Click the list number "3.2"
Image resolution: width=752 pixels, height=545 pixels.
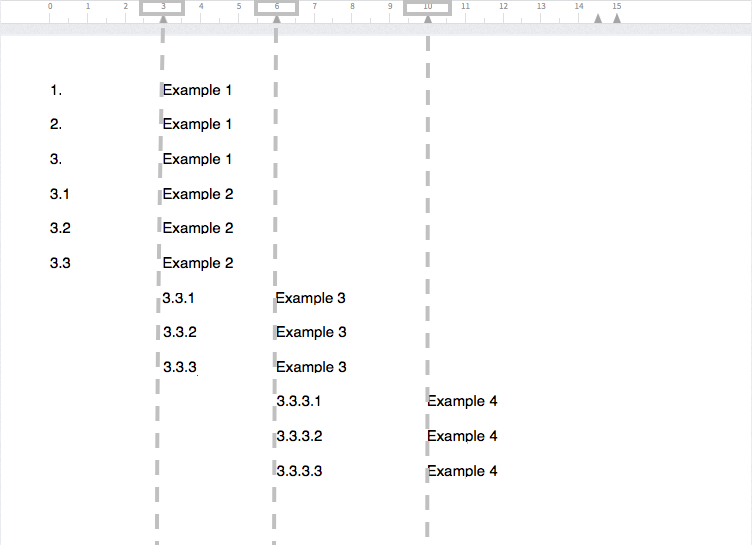[x=60, y=228]
